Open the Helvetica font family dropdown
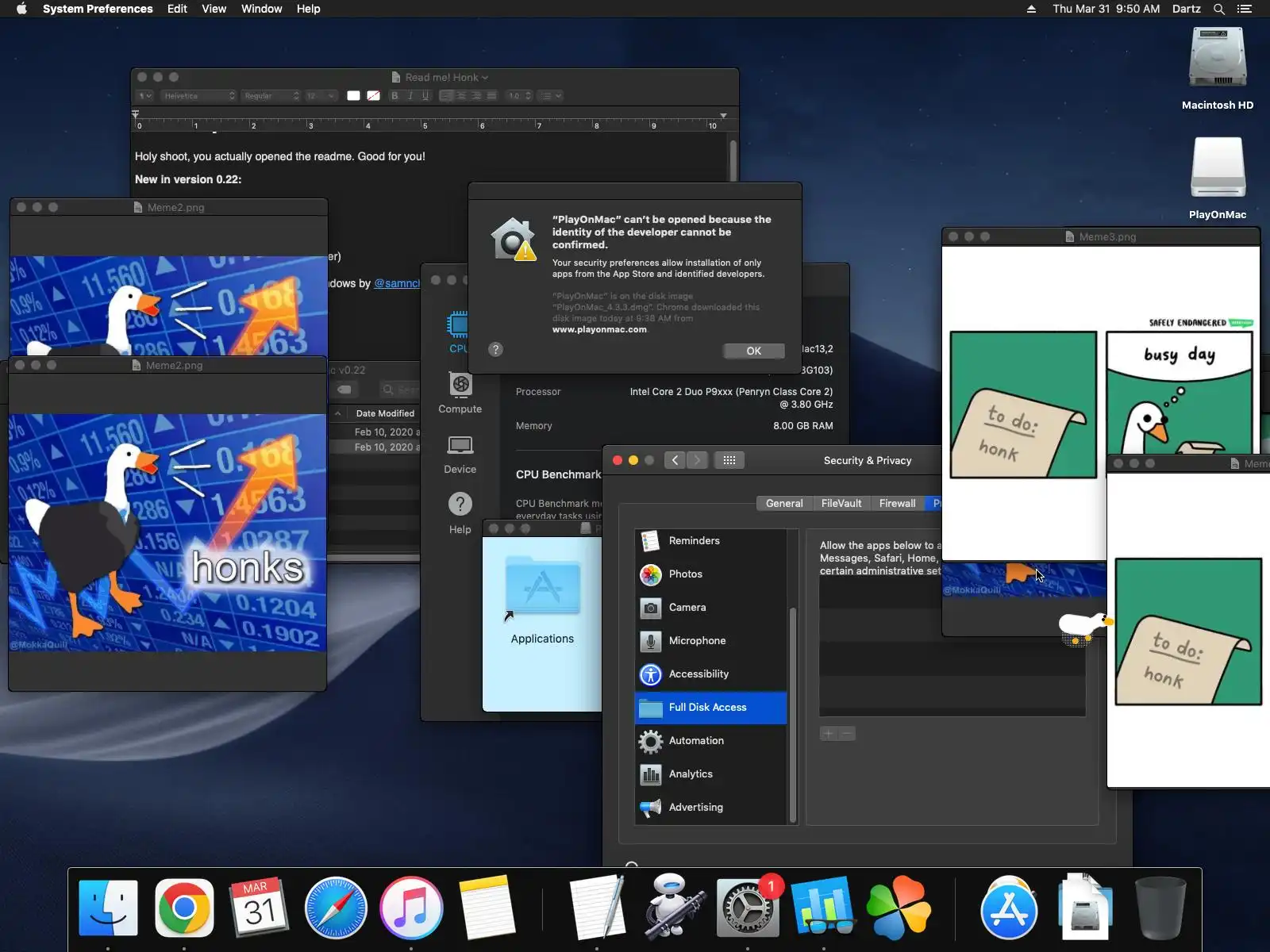The height and width of the screenshot is (952, 1270). pos(199,96)
